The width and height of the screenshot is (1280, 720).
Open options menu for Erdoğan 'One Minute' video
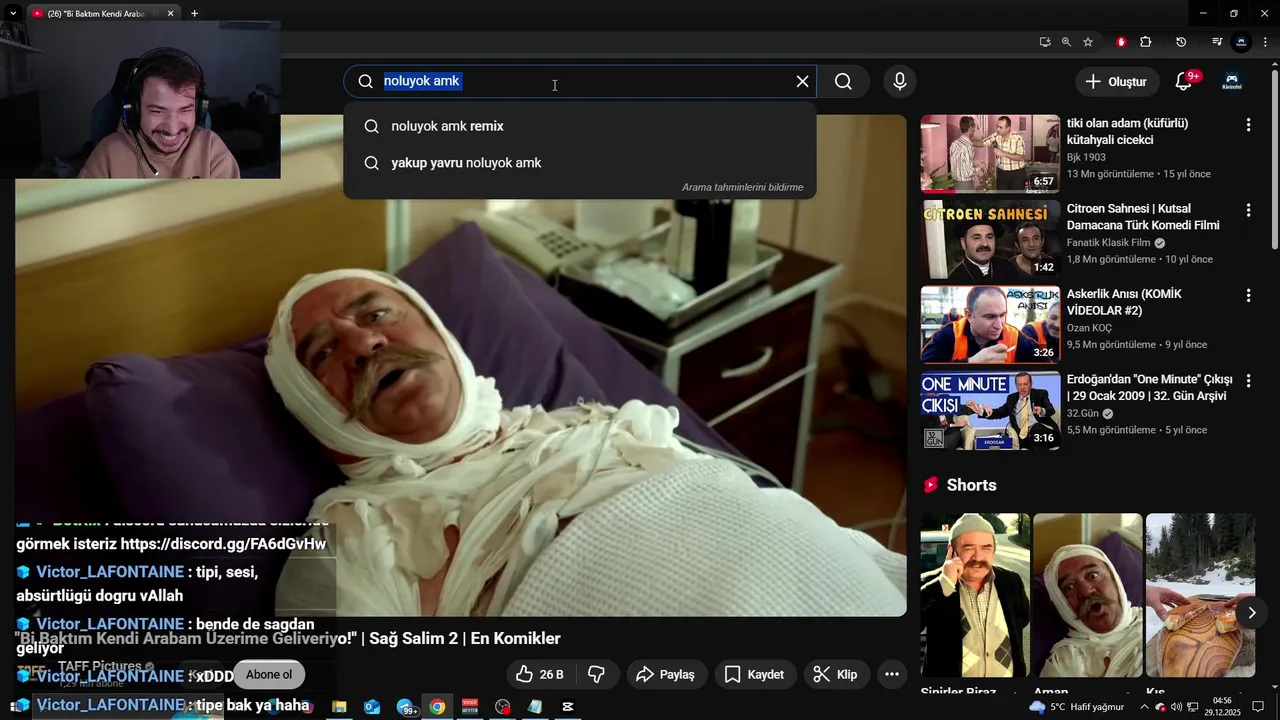[1248, 381]
